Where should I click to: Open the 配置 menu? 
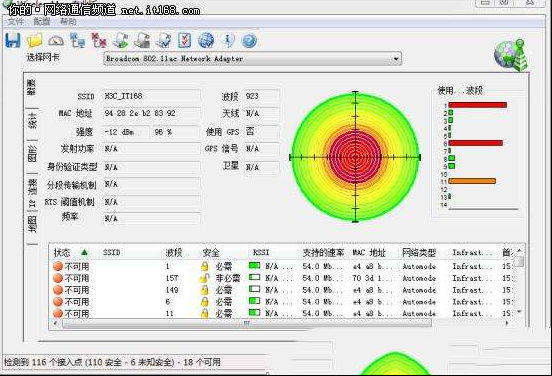pos(42,22)
